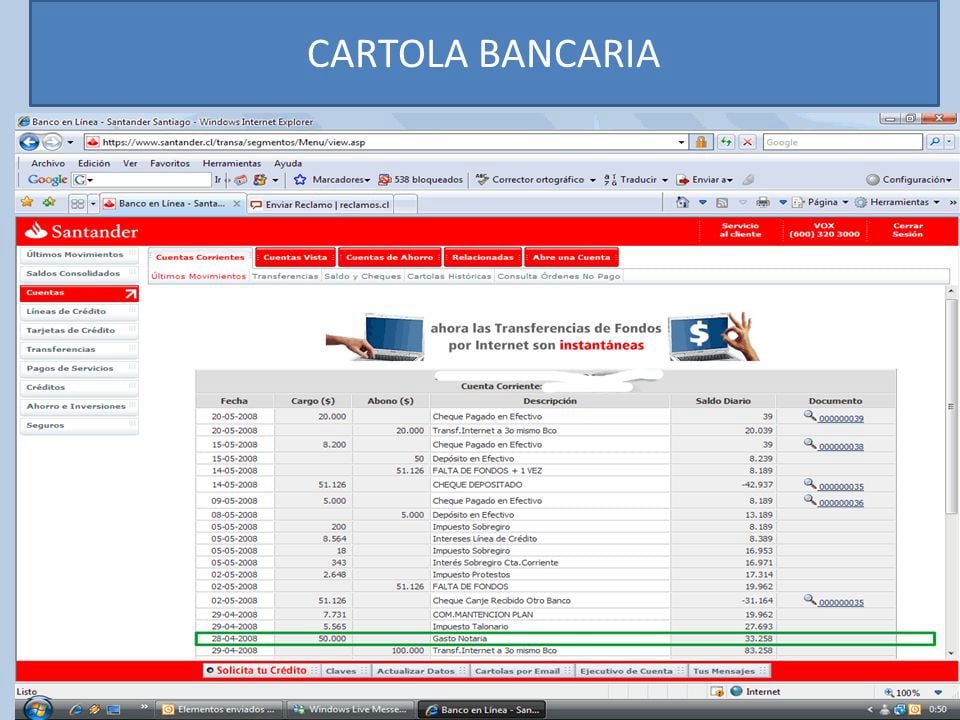
Task: Click the Favorites star icon
Action: [27, 202]
